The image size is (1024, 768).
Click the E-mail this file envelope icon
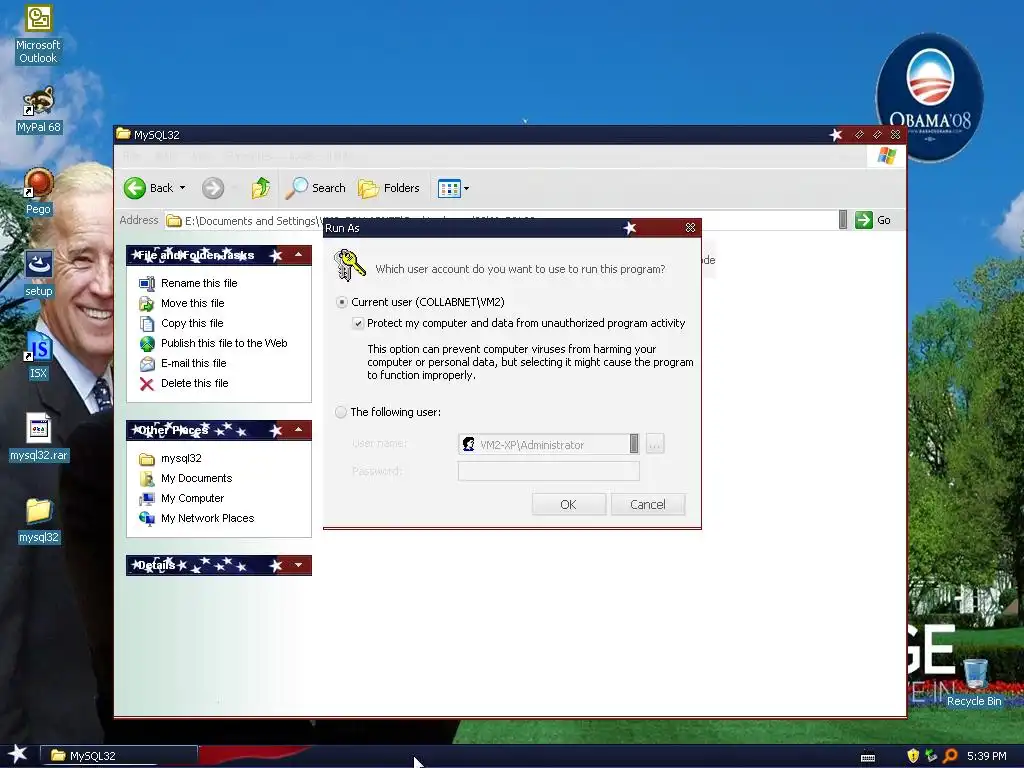pyautogui.click(x=147, y=364)
